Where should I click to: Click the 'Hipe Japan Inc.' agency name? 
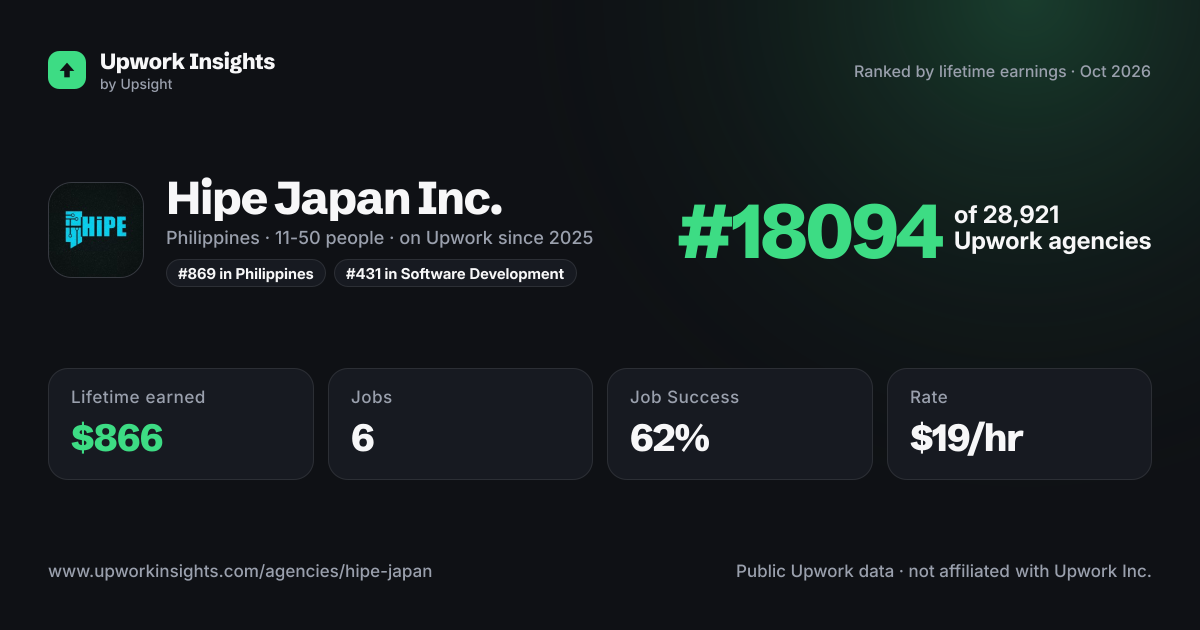[x=334, y=198]
